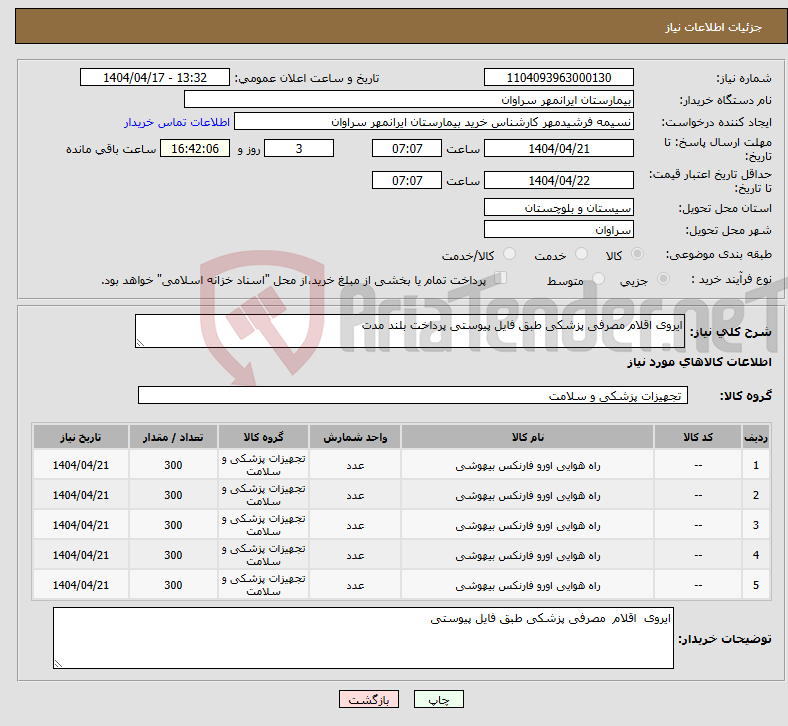Click the گروه کالا field تجهیزات پزشکی و سلامت

(413, 395)
